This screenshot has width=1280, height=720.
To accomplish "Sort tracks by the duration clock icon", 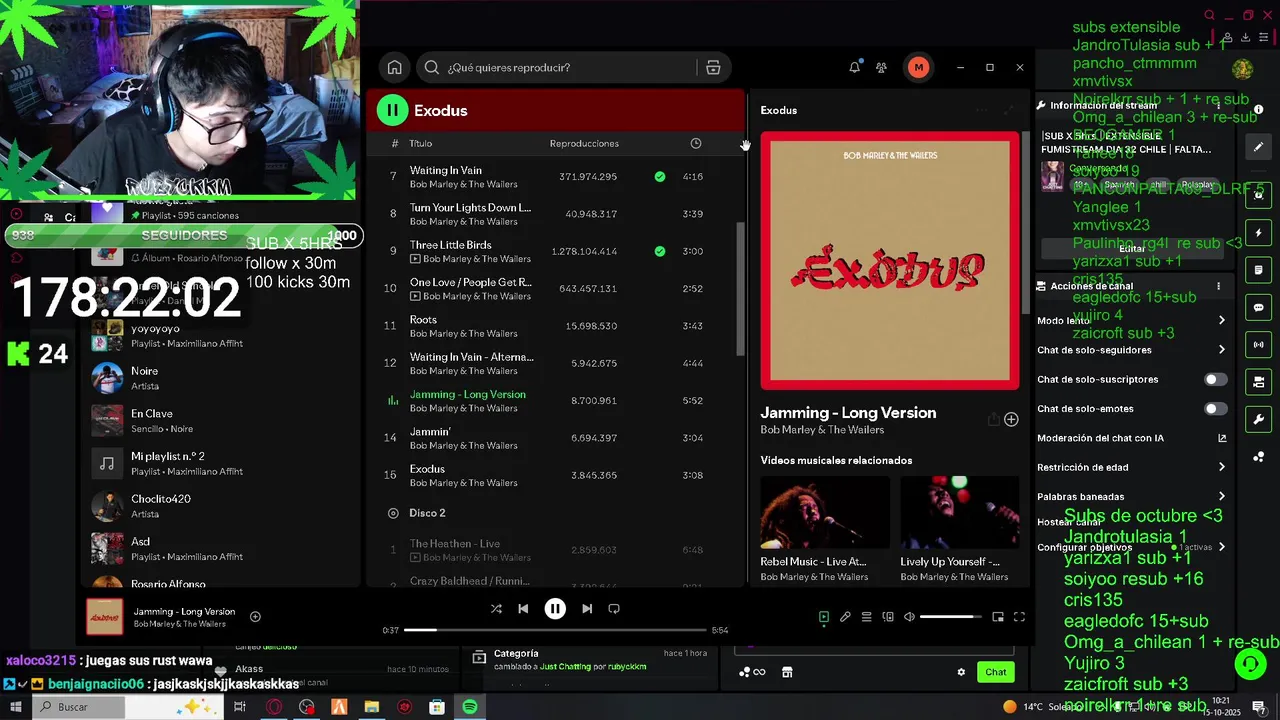I will pyautogui.click(x=696, y=144).
